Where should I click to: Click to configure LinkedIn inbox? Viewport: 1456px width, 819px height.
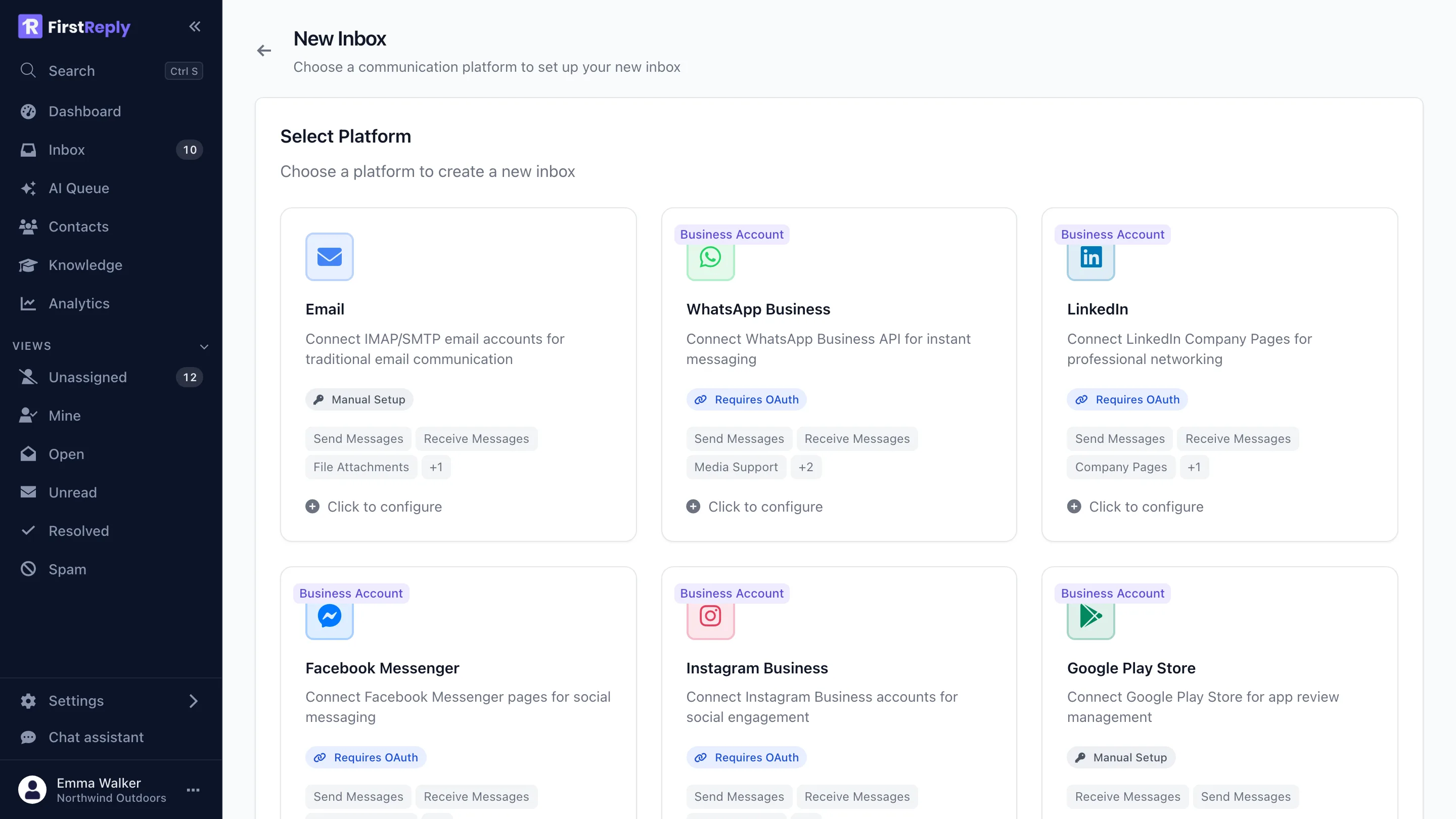point(1135,507)
